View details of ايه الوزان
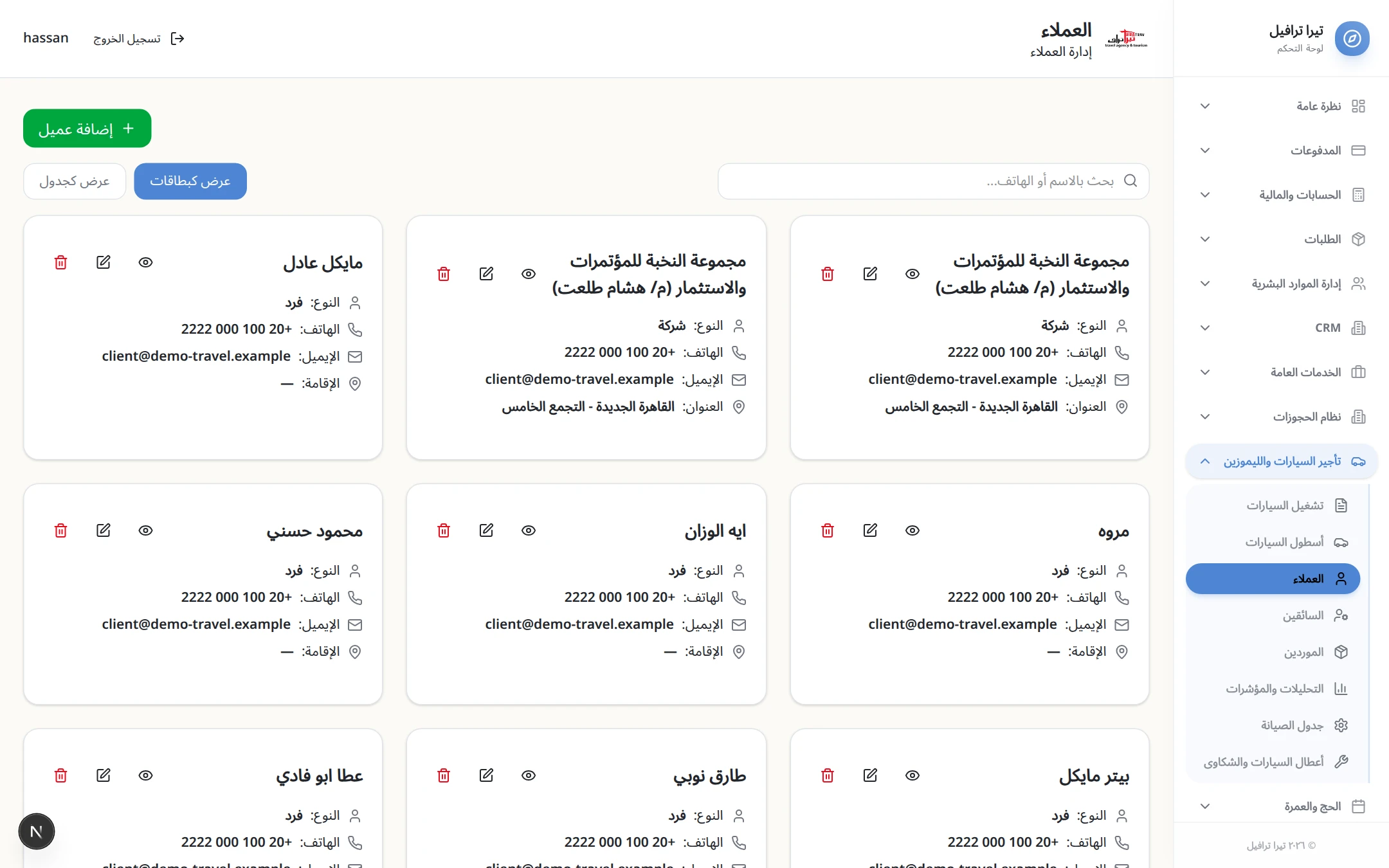The height and width of the screenshot is (868, 1389). click(529, 530)
